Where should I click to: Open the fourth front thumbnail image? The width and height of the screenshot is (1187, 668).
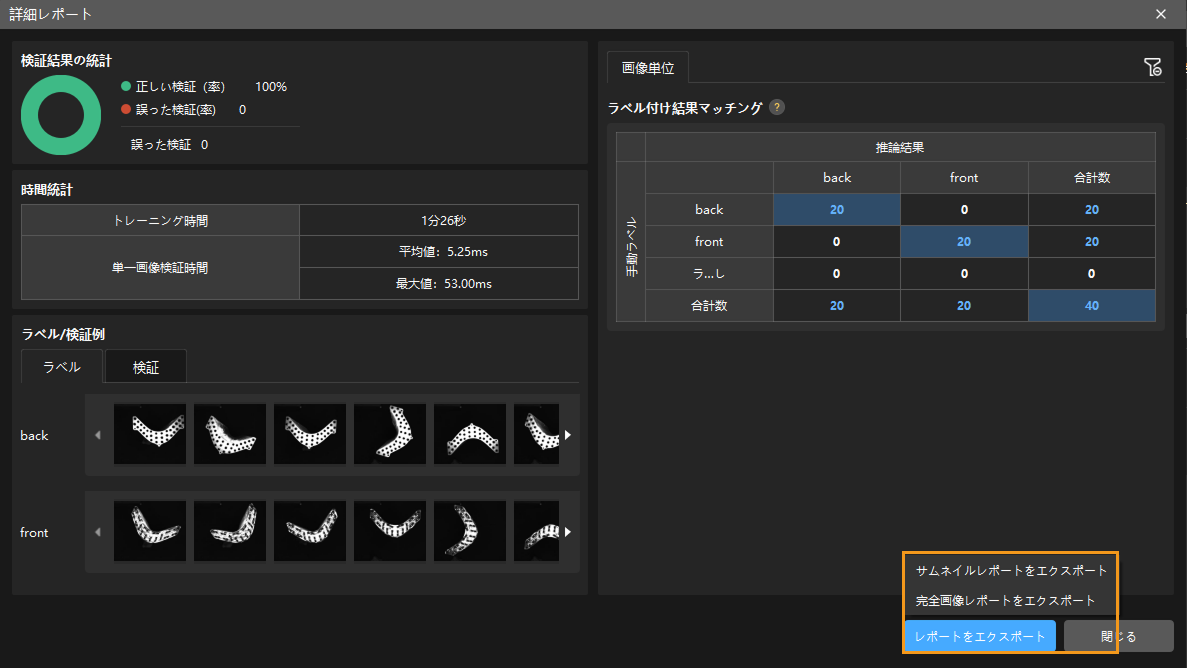tap(390, 531)
